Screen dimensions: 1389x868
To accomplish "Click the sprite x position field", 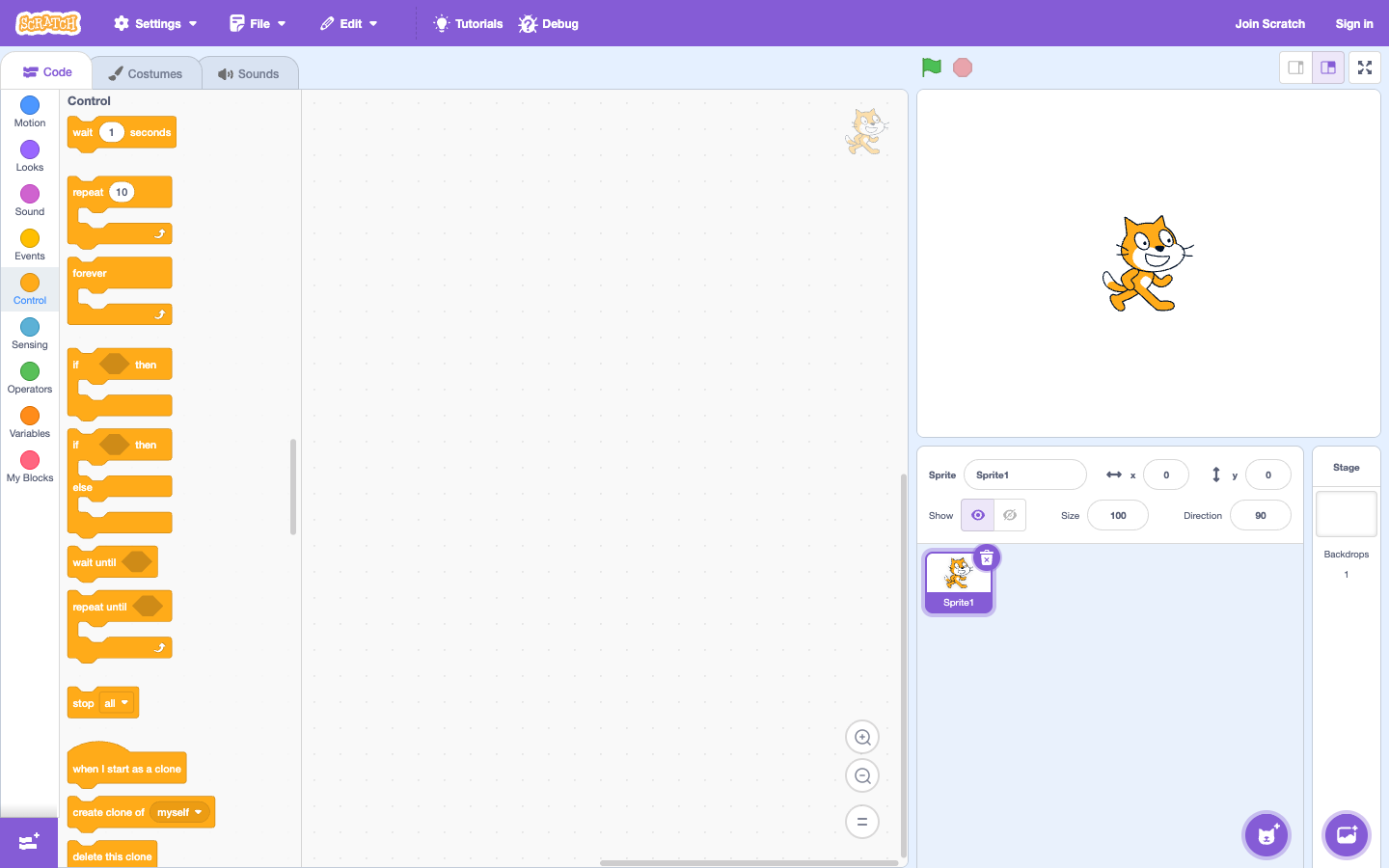I will [x=1166, y=475].
